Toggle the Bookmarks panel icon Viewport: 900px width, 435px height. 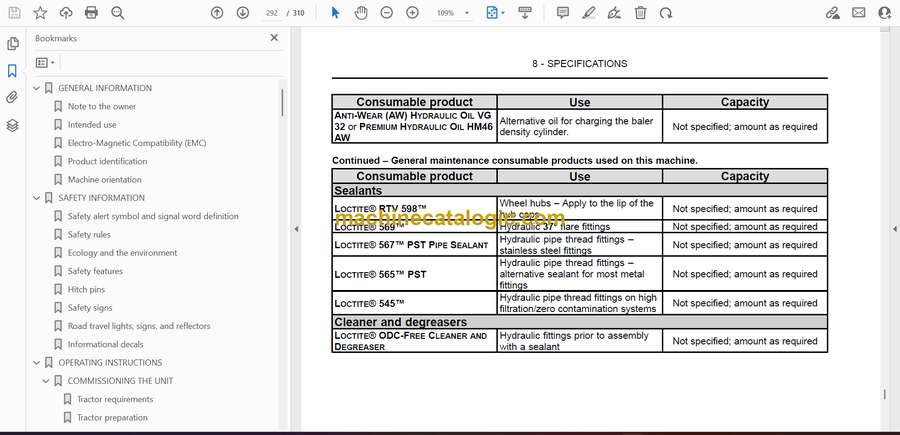click(x=13, y=71)
